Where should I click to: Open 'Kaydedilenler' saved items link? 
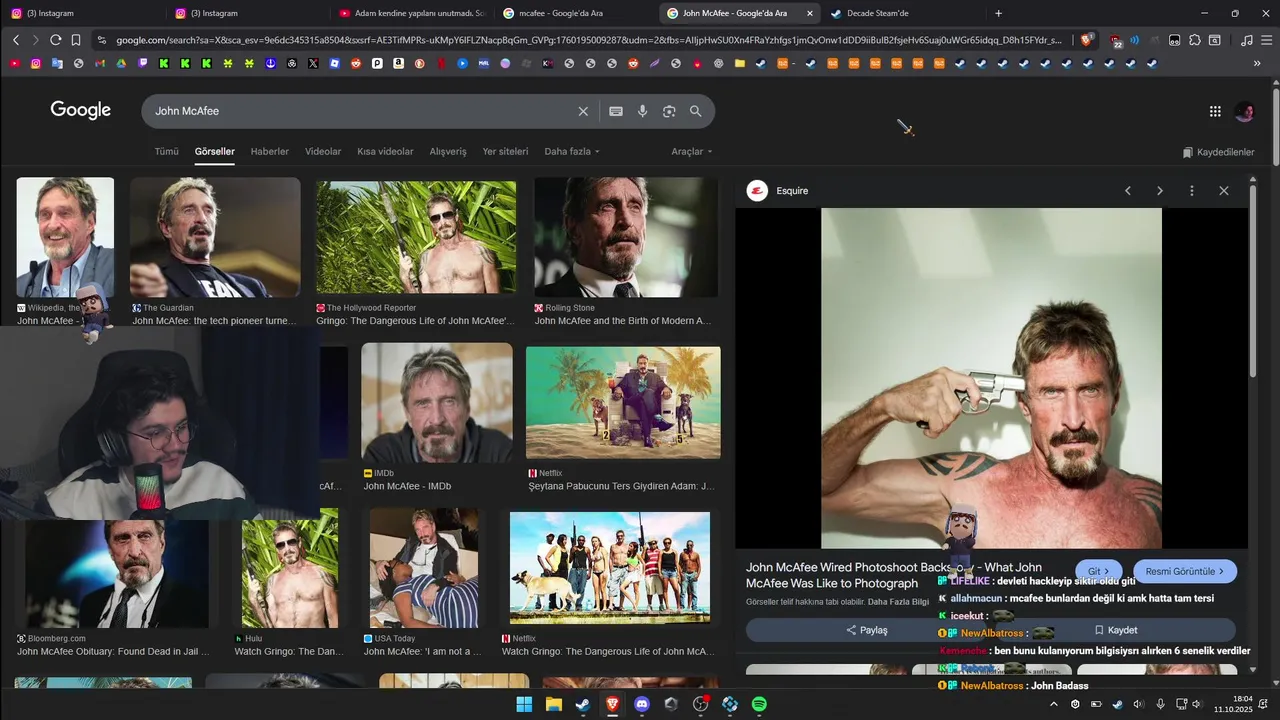click(x=1218, y=152)
